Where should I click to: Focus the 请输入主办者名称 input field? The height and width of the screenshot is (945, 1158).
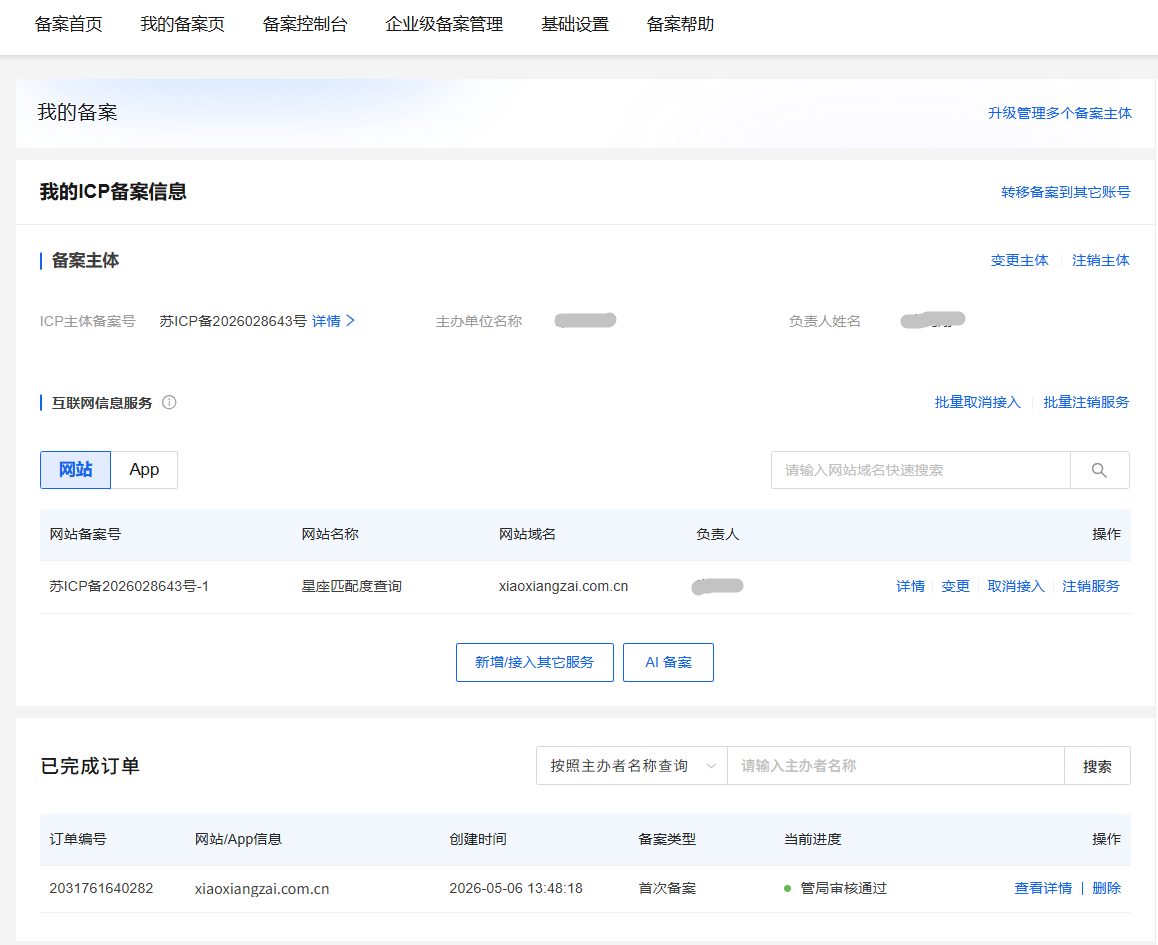coord(896,766)
